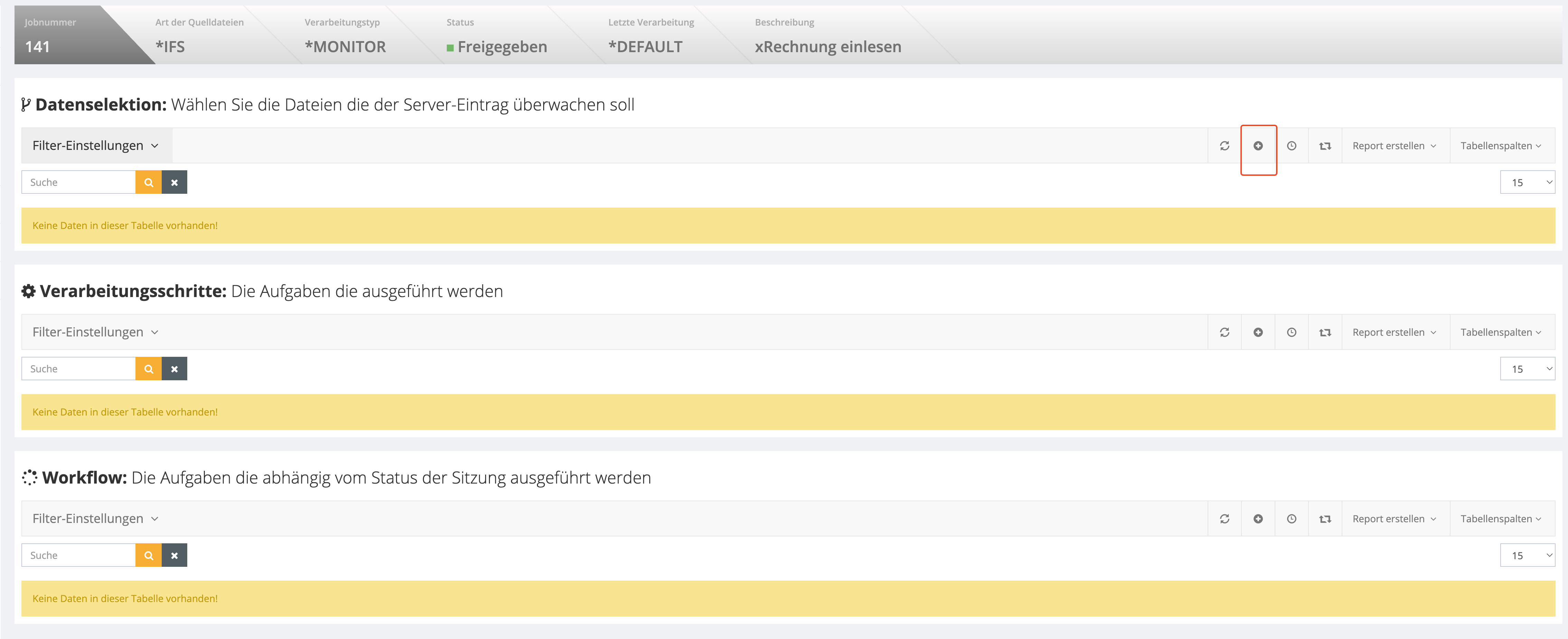The height and width of the screenshot is (639, 1568).
Task: Focus the Suche input in Workflow section
Action: (78, 555)
